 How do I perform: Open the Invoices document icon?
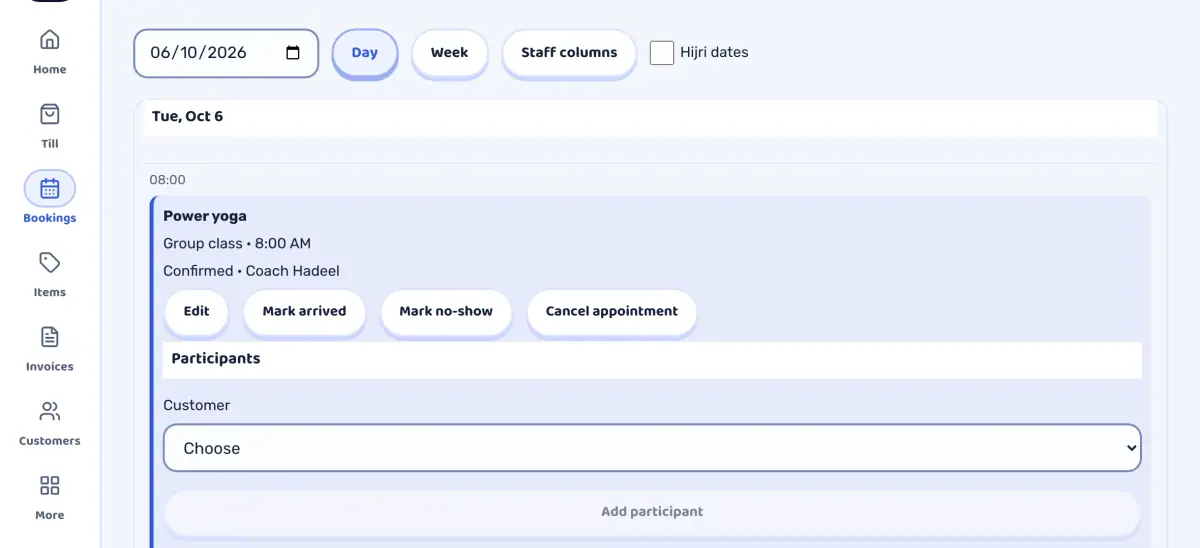pyautogui.click(x=49, y=337)
